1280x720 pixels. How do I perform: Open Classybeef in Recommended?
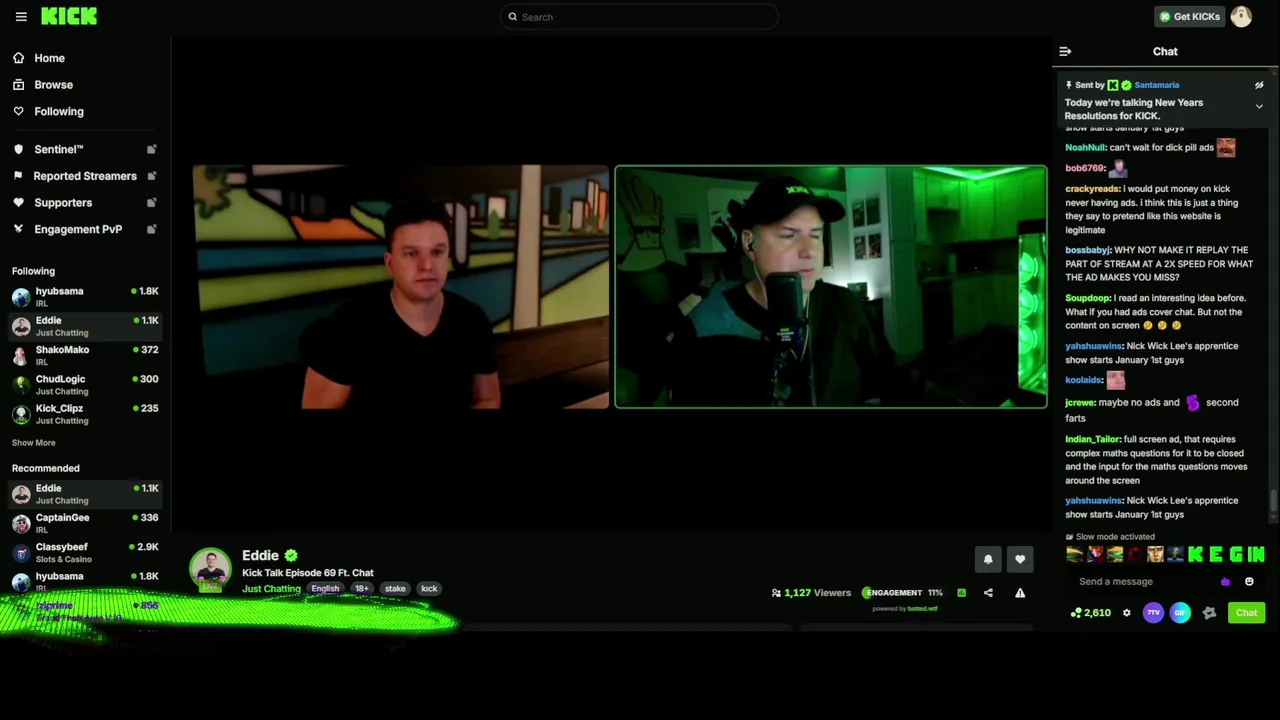(85, 552)
